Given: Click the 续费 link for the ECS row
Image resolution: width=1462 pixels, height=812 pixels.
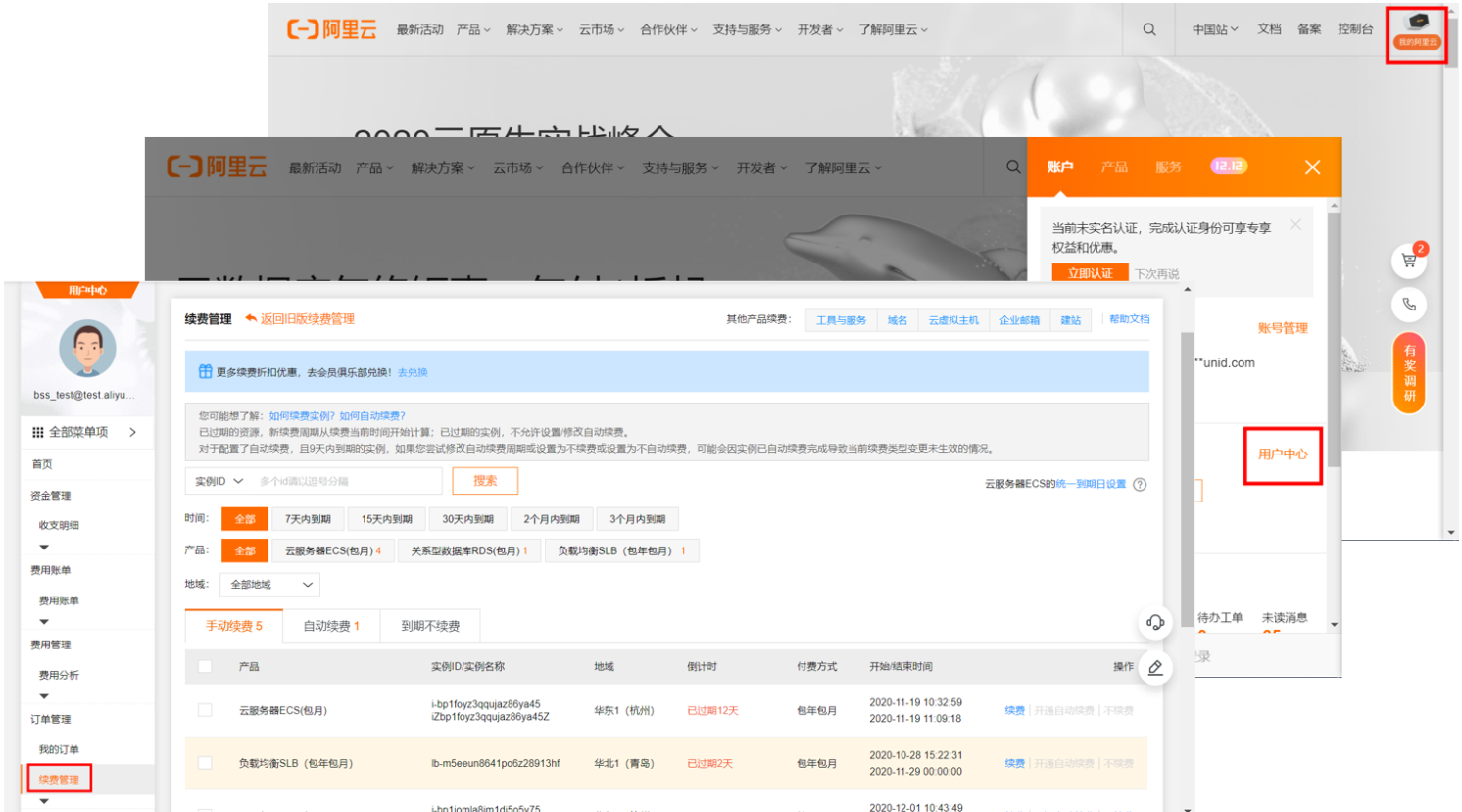Looking at the screenshot, I should click(x=1014, y=710).
